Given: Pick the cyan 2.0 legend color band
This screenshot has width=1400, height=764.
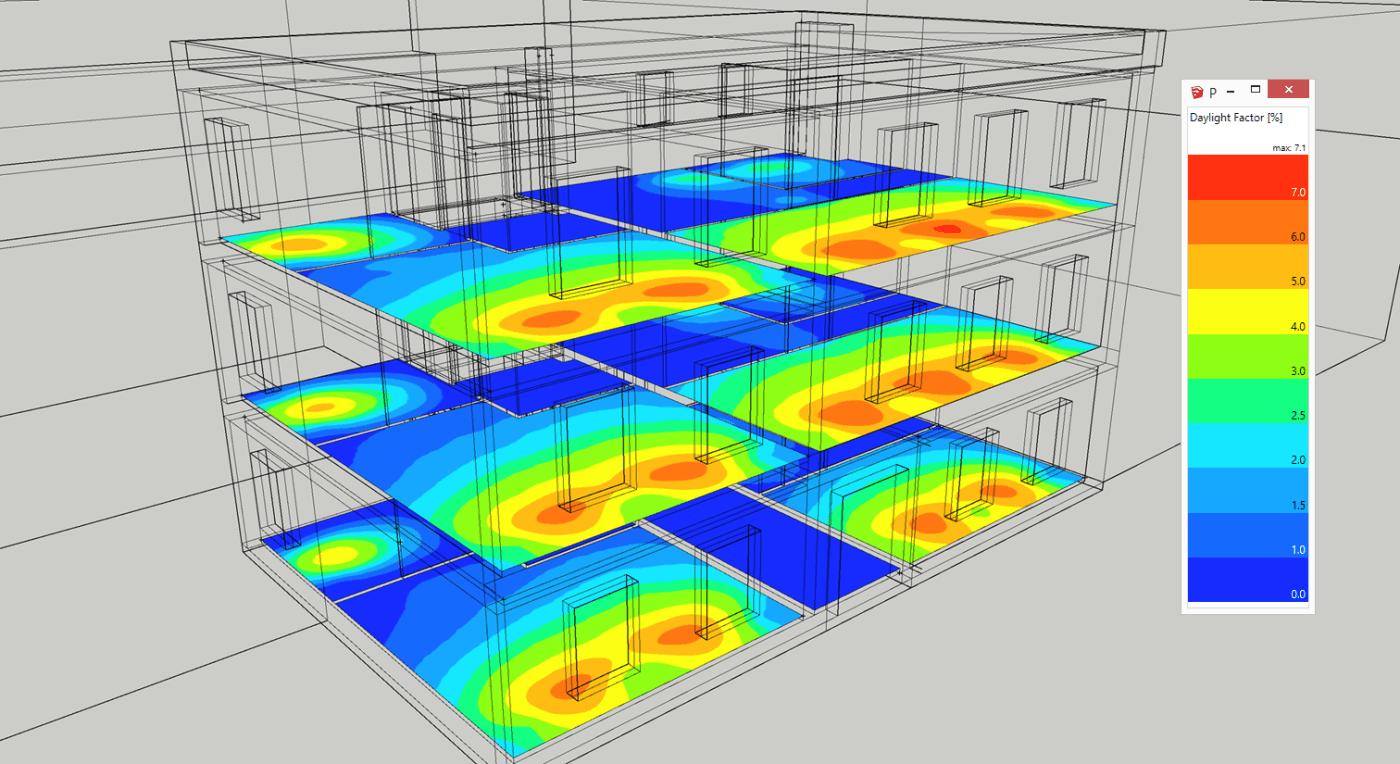Looking at the screenshot, I should tap(1247, 446).
